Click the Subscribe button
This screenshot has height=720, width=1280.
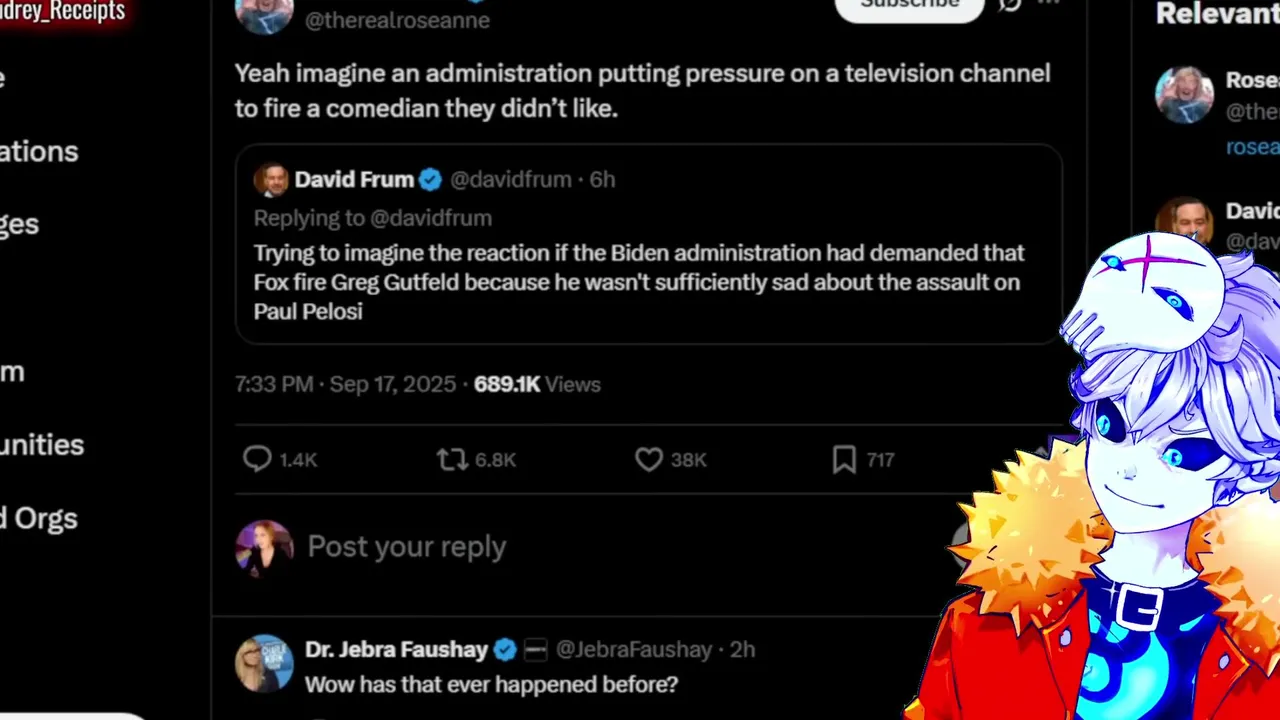point(910,5)
